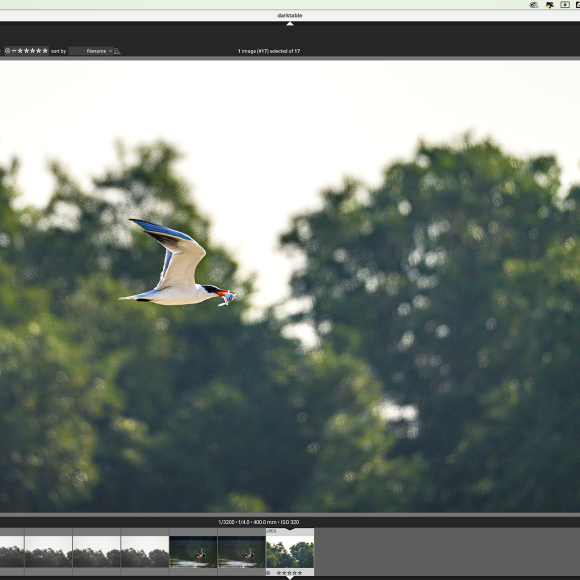Click the reject rating filter icon

pyautogui.click(x=7, y=51)
